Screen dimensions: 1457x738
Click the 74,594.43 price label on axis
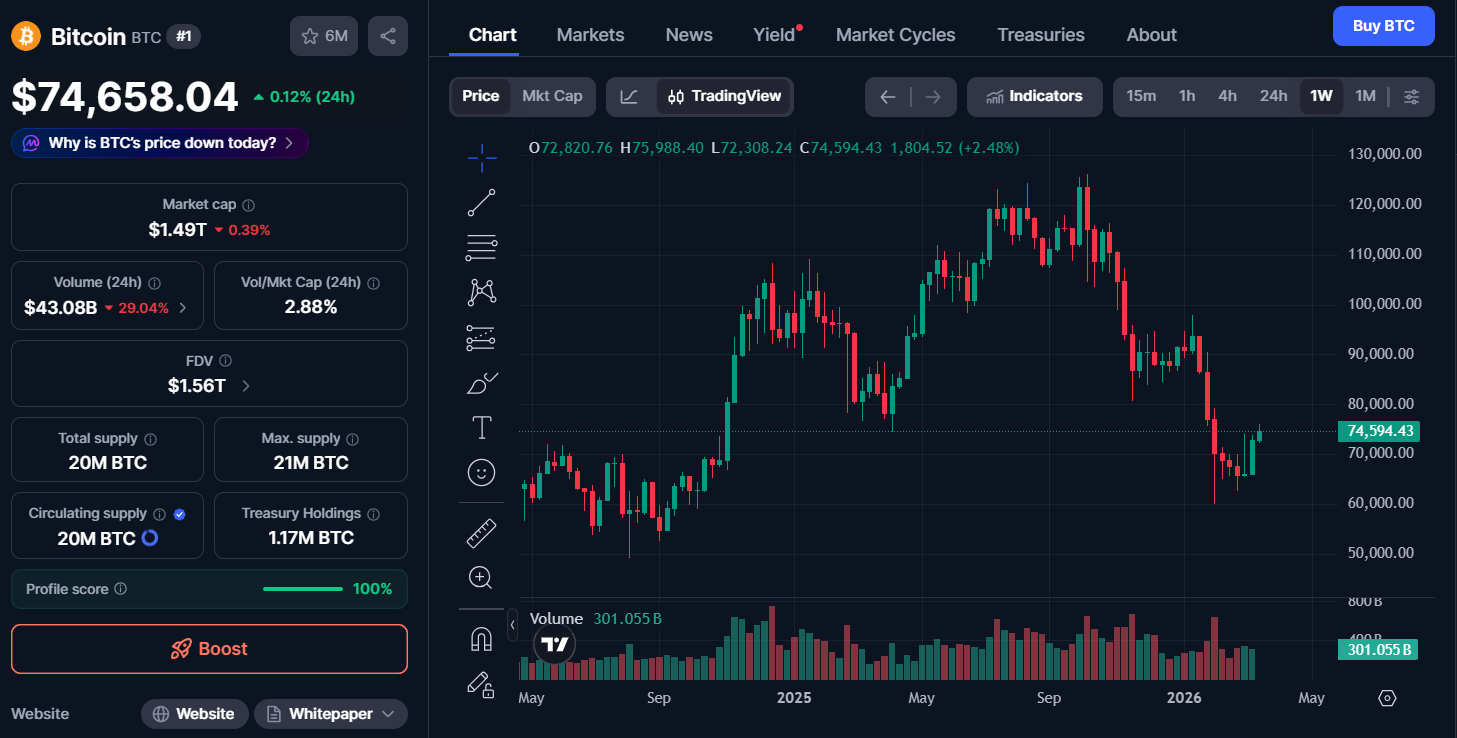1377,431
